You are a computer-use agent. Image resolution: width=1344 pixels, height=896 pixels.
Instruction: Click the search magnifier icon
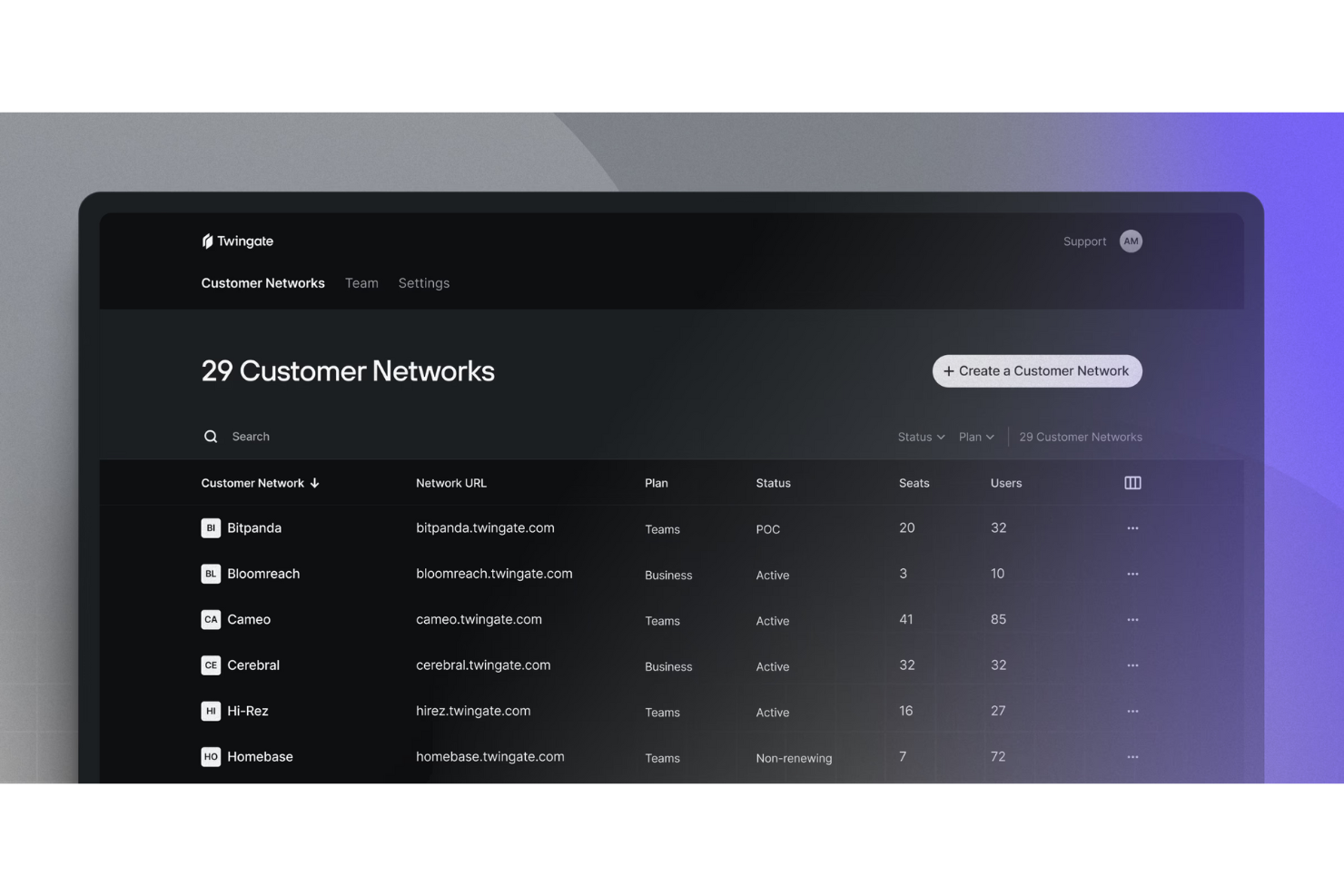tap(211, 436)
